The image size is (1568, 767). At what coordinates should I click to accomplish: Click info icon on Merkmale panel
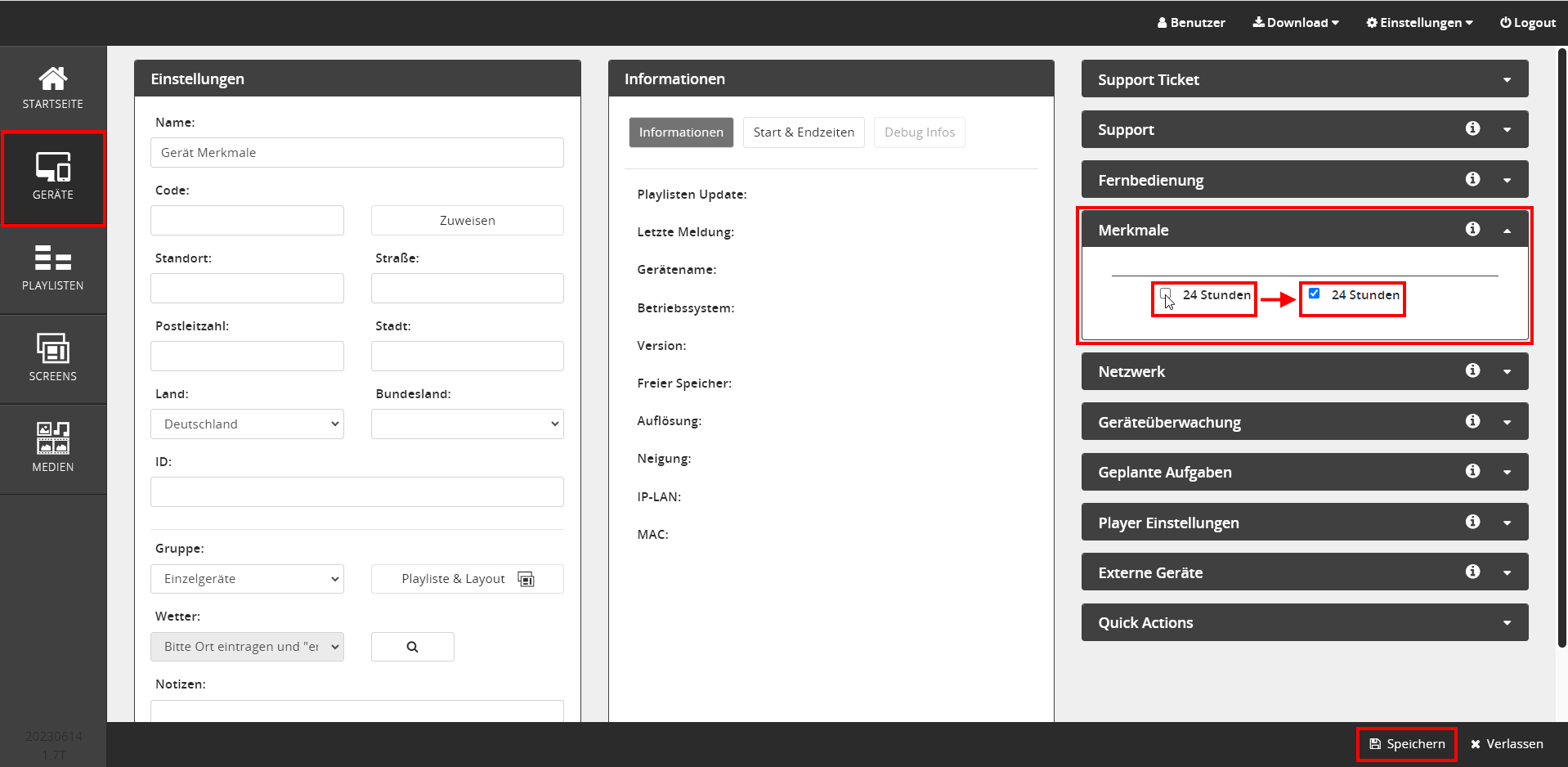click(x=1472, y=229)
